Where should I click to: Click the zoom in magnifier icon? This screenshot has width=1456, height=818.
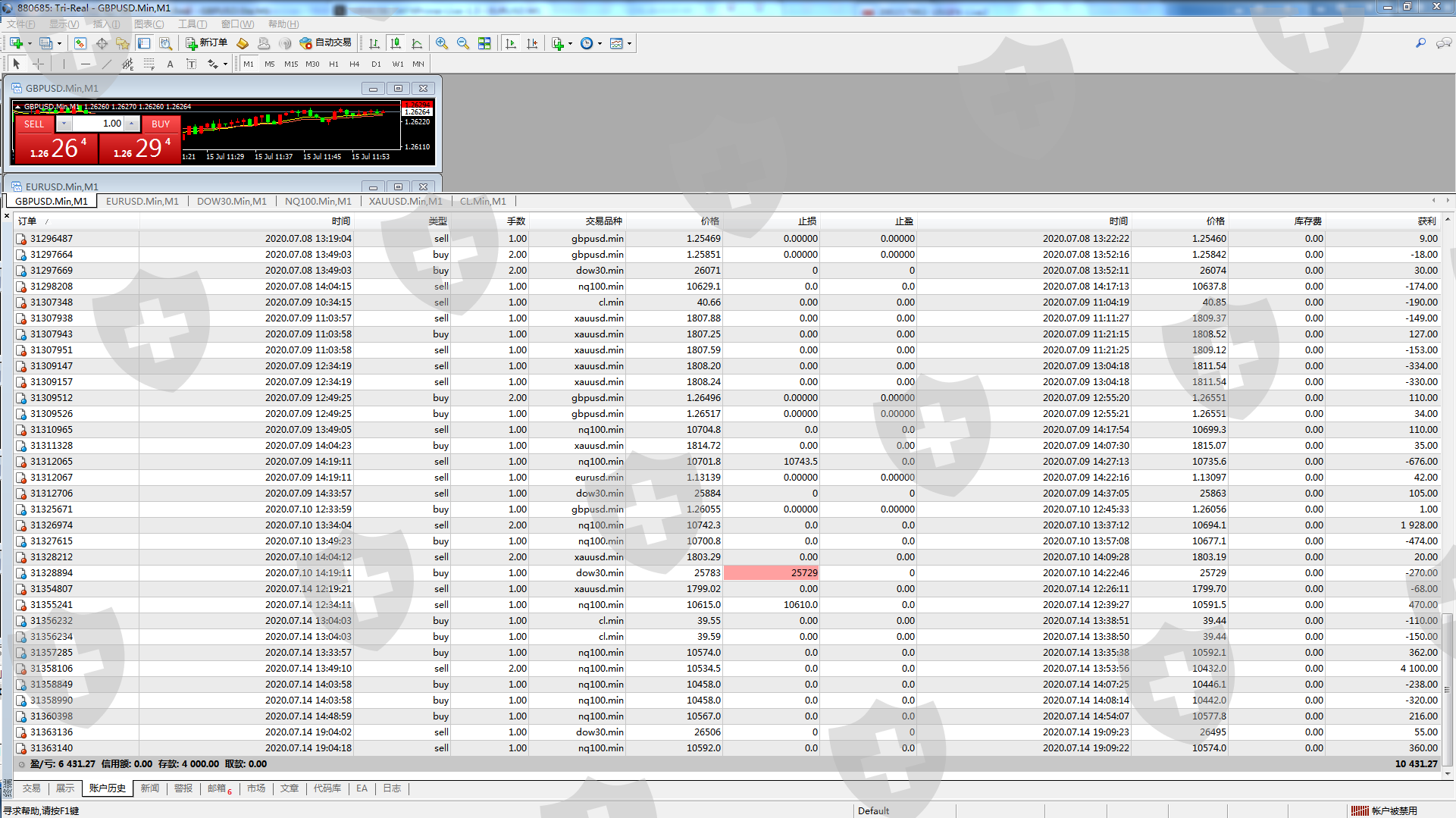441,43
